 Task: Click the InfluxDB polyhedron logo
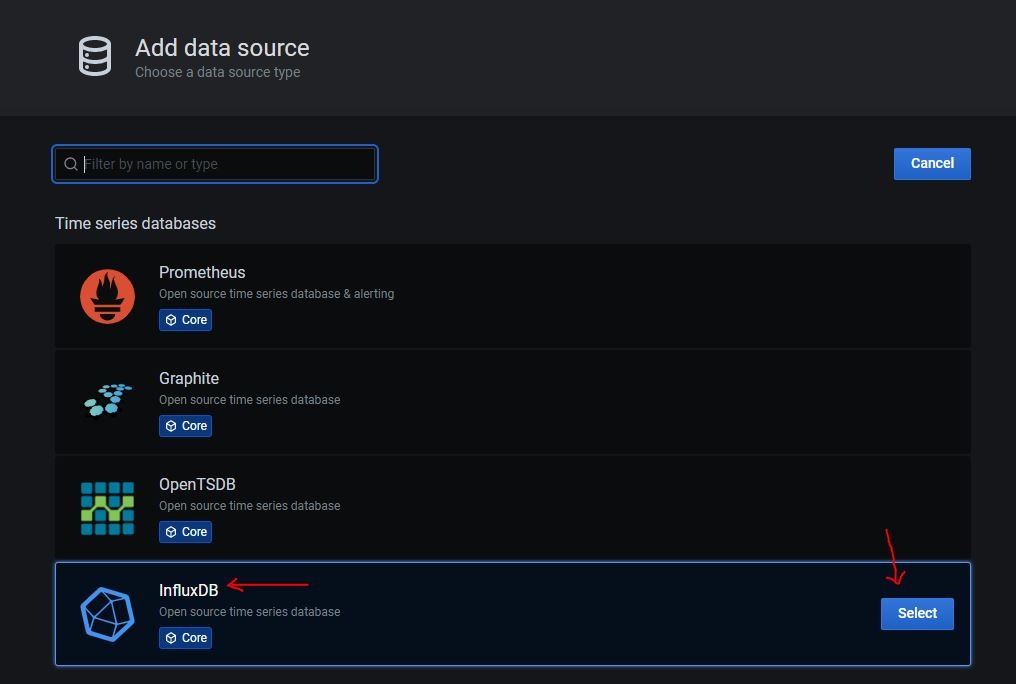point(108,614)
